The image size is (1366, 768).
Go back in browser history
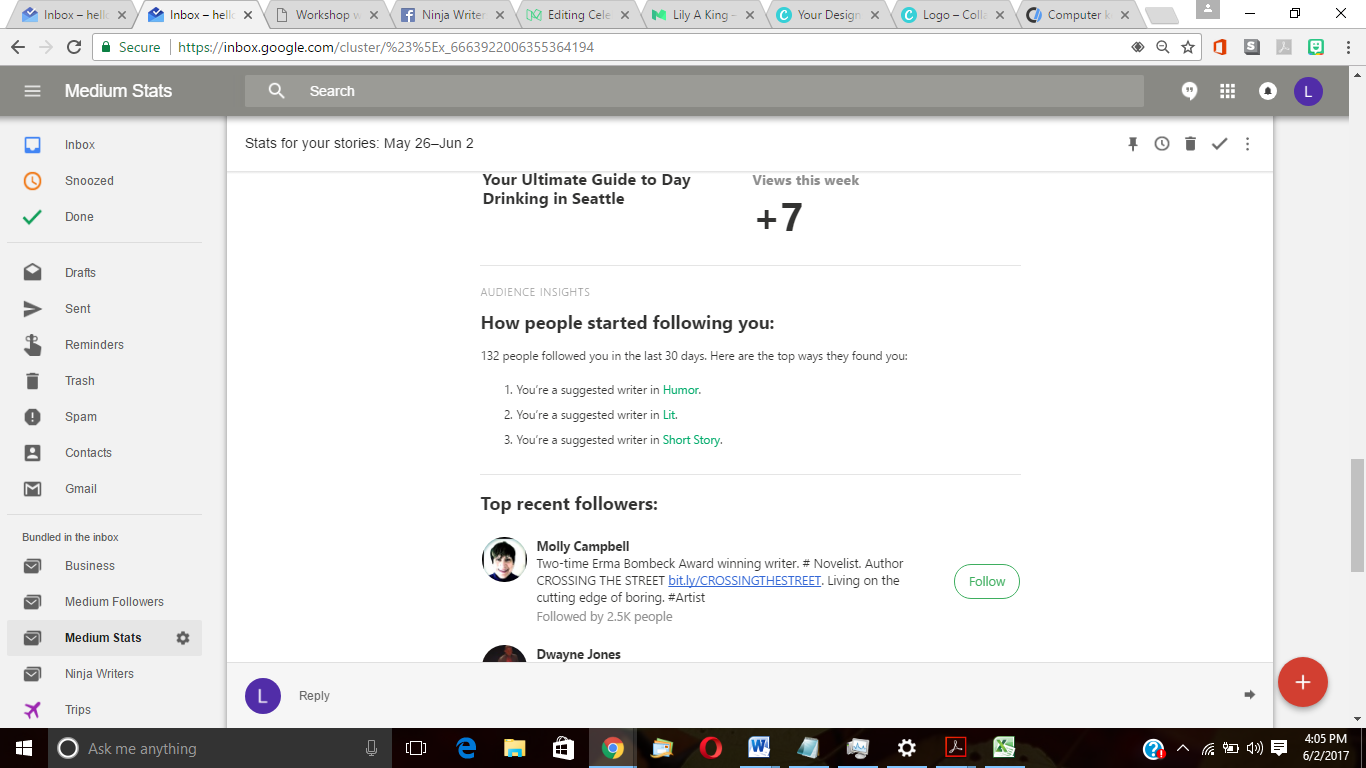18,47
